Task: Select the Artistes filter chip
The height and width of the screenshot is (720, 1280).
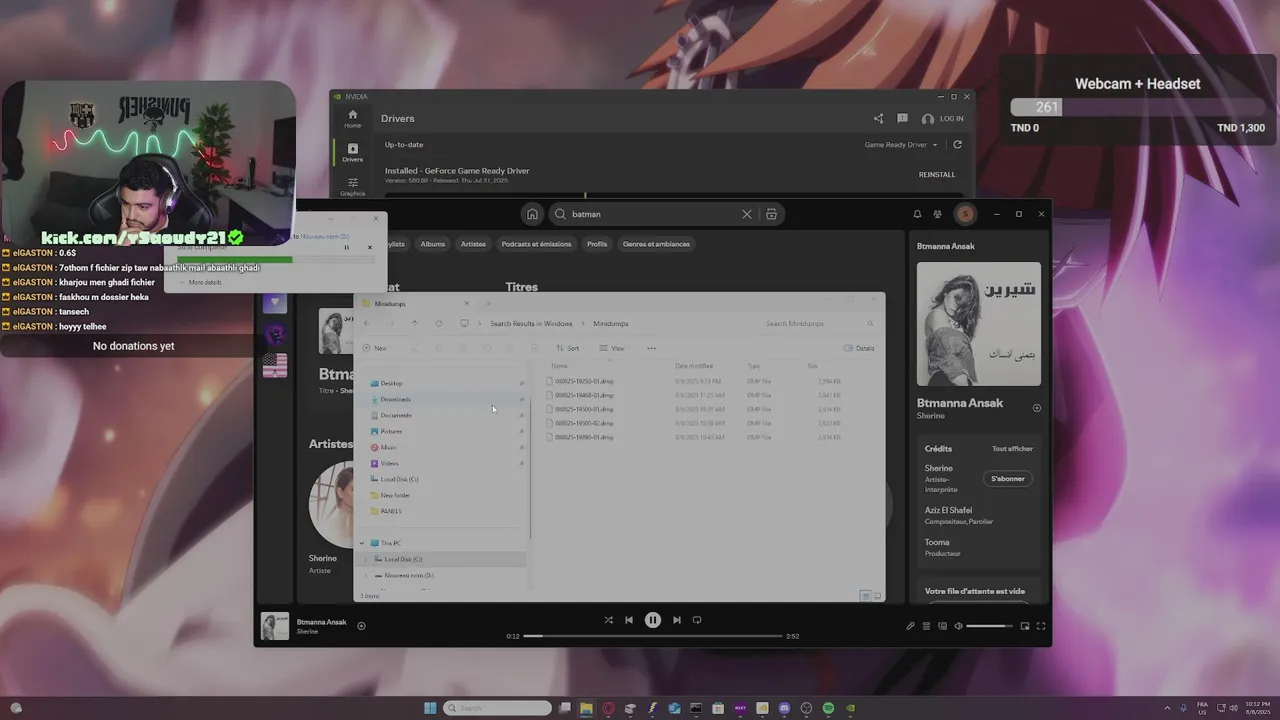Action: [x=473, y=244]
